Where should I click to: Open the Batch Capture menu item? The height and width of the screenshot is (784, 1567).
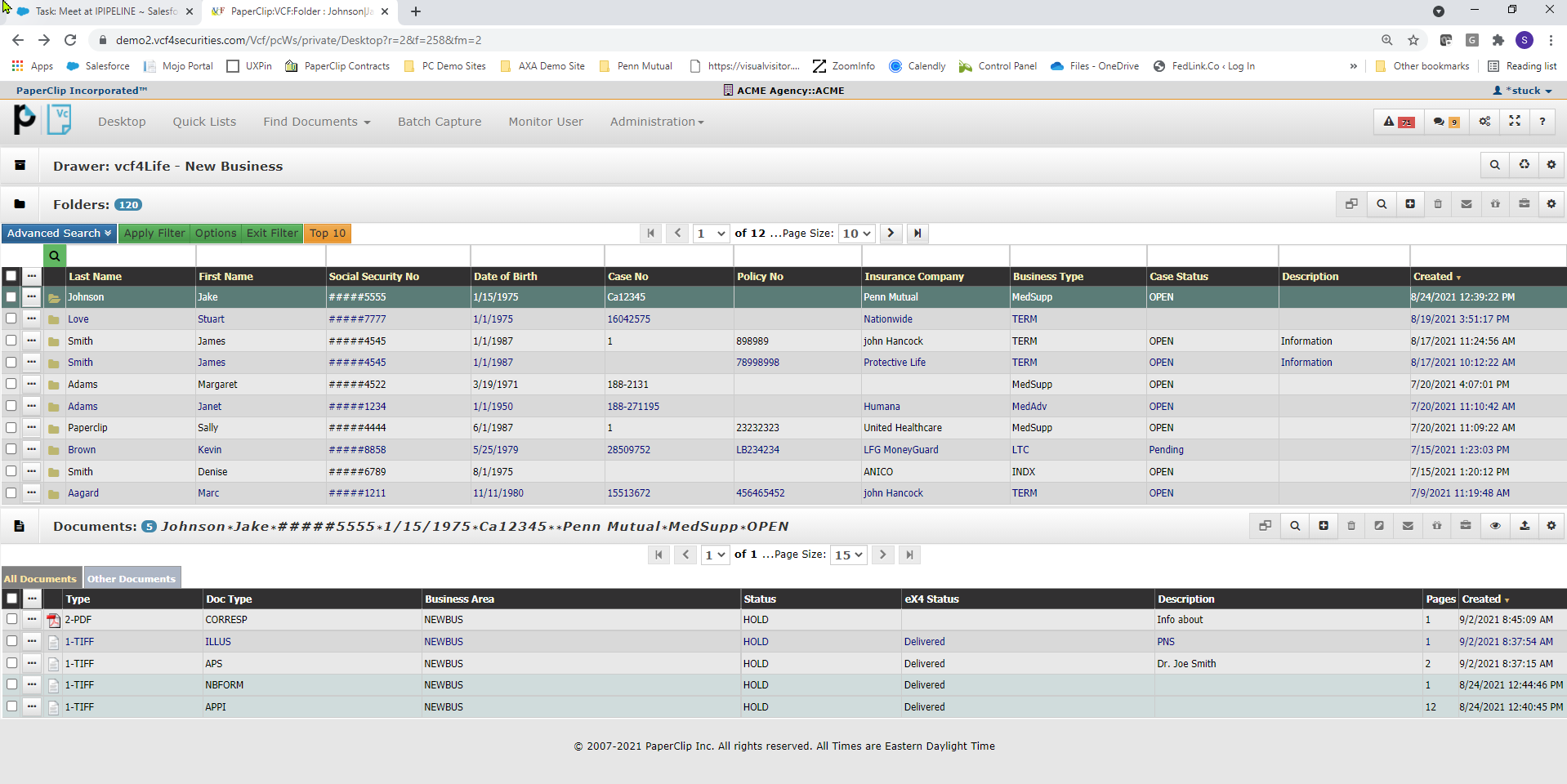439,122
